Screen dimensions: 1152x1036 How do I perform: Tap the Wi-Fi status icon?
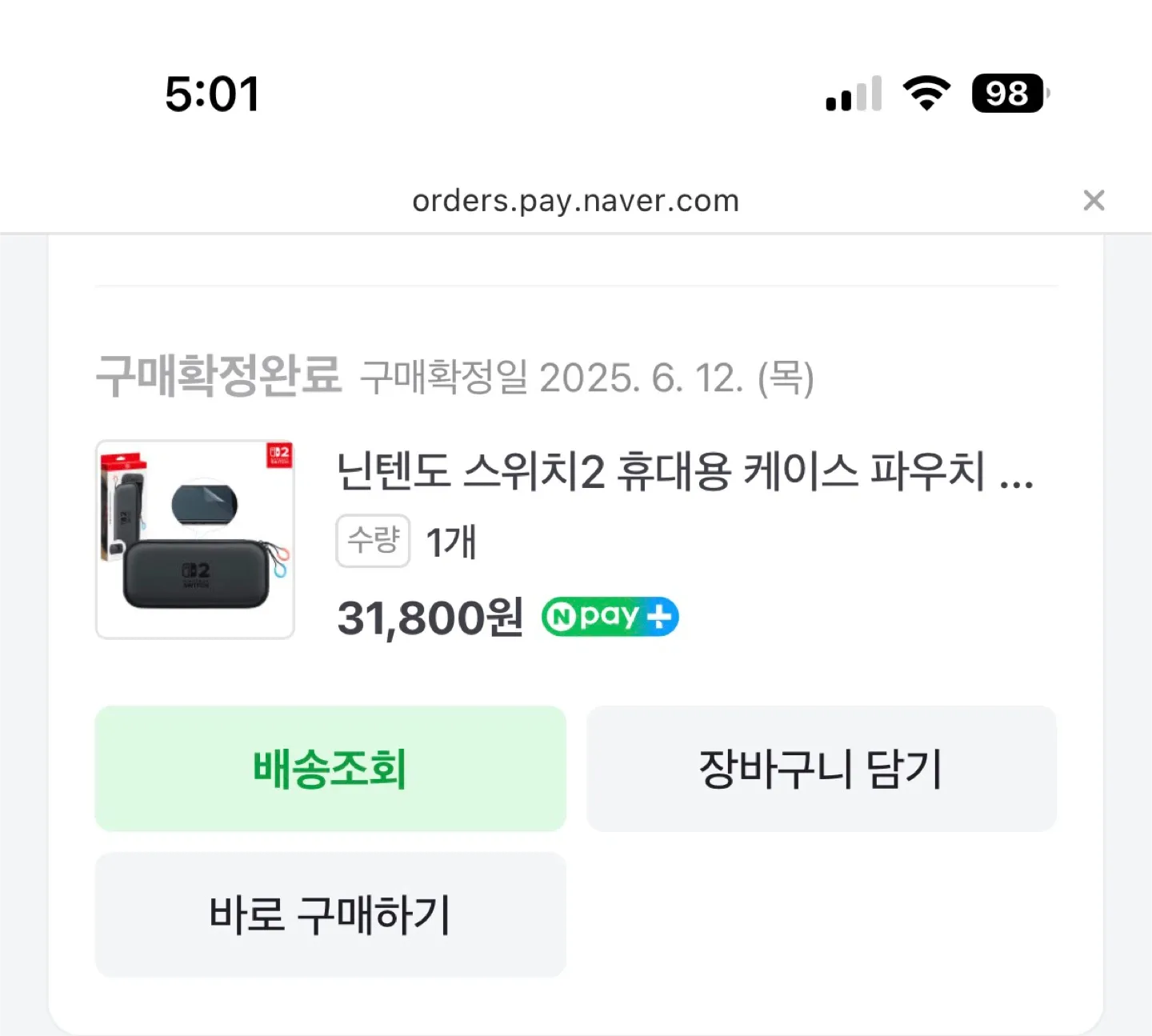click(x=926, y=94)
